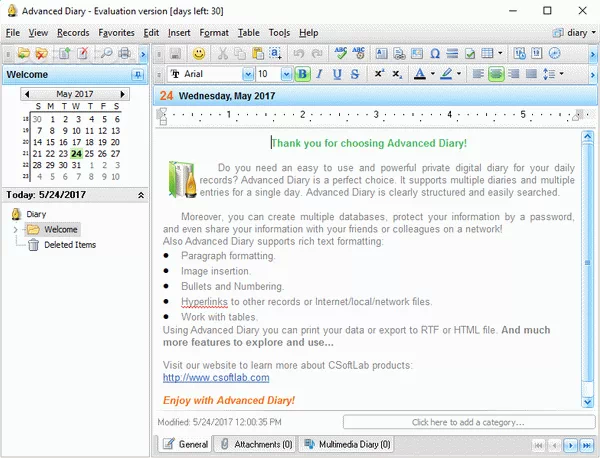Switch to the Multimedia Diary (0) tab
Screen dimensions: 600x458
click(347, 444)
